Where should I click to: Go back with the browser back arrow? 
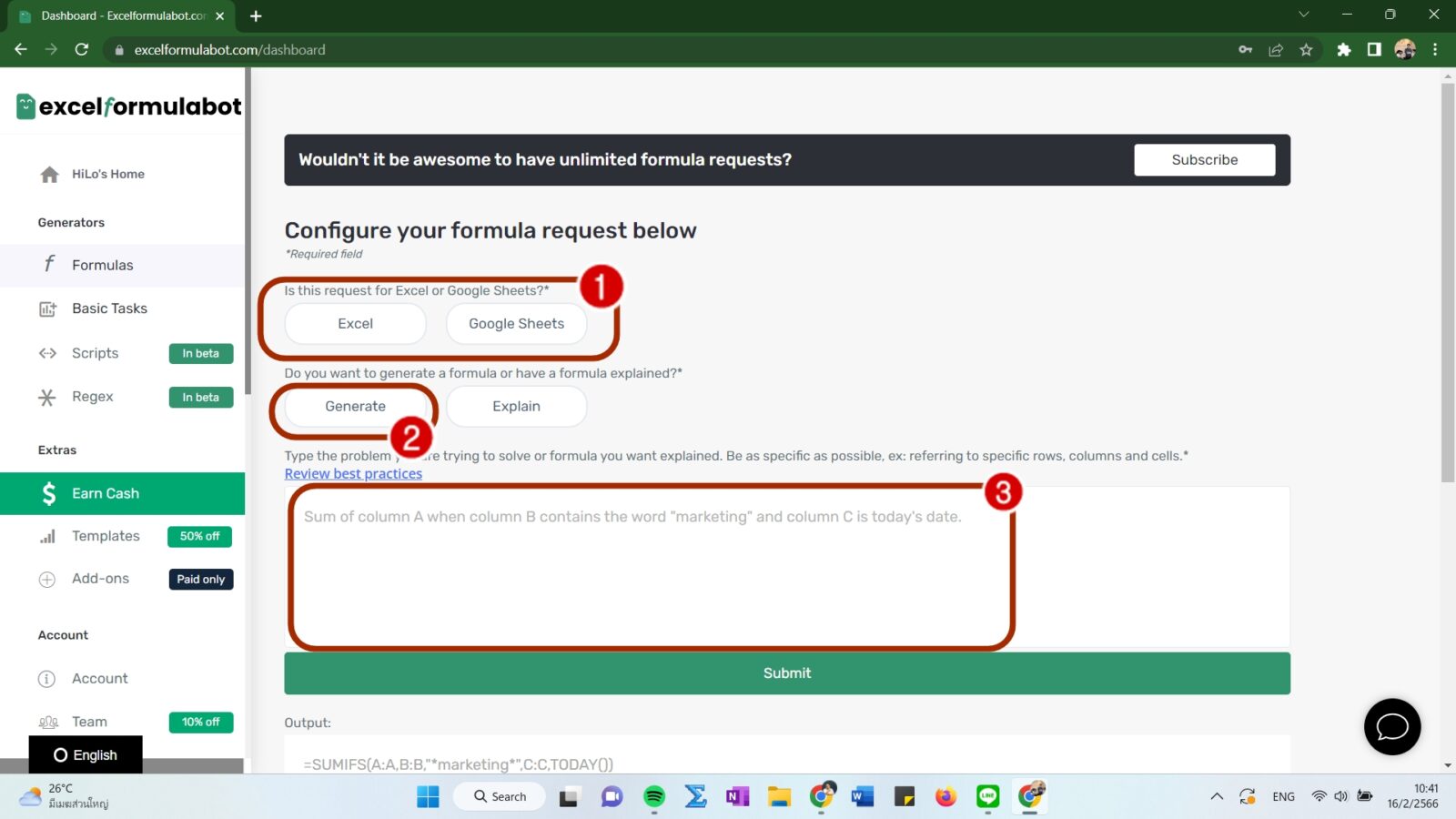(21, 50)
